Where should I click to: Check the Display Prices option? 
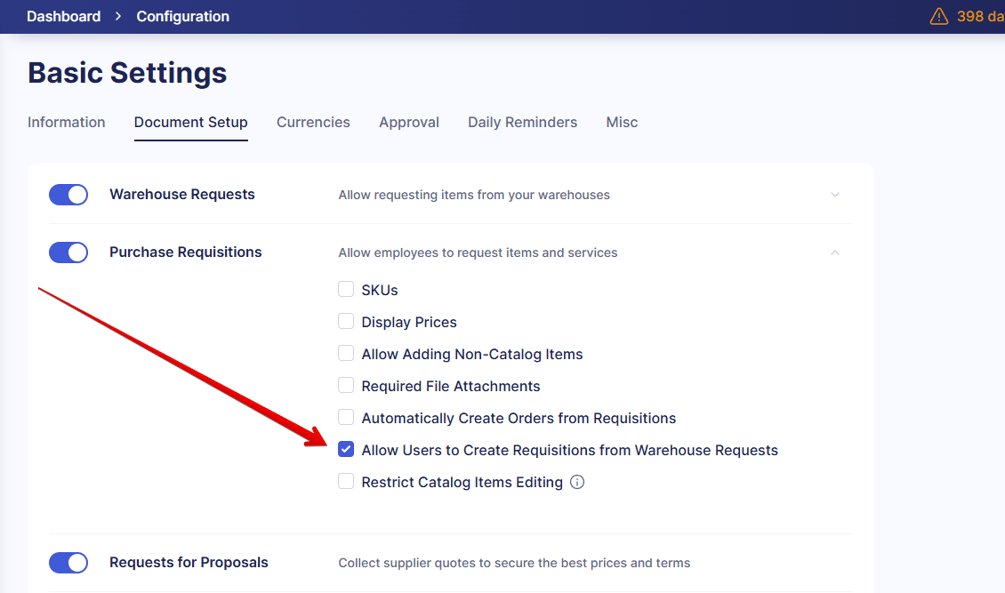click(x=345, y=321)
